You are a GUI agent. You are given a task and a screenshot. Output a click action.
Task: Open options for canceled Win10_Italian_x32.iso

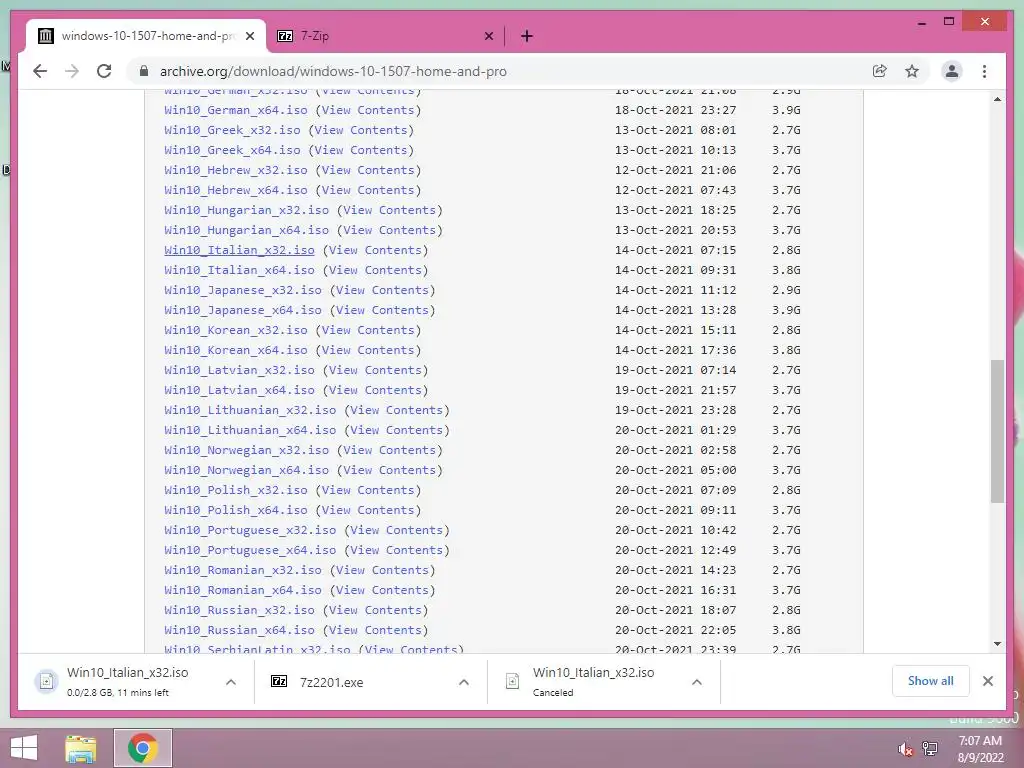coord(697,682)
